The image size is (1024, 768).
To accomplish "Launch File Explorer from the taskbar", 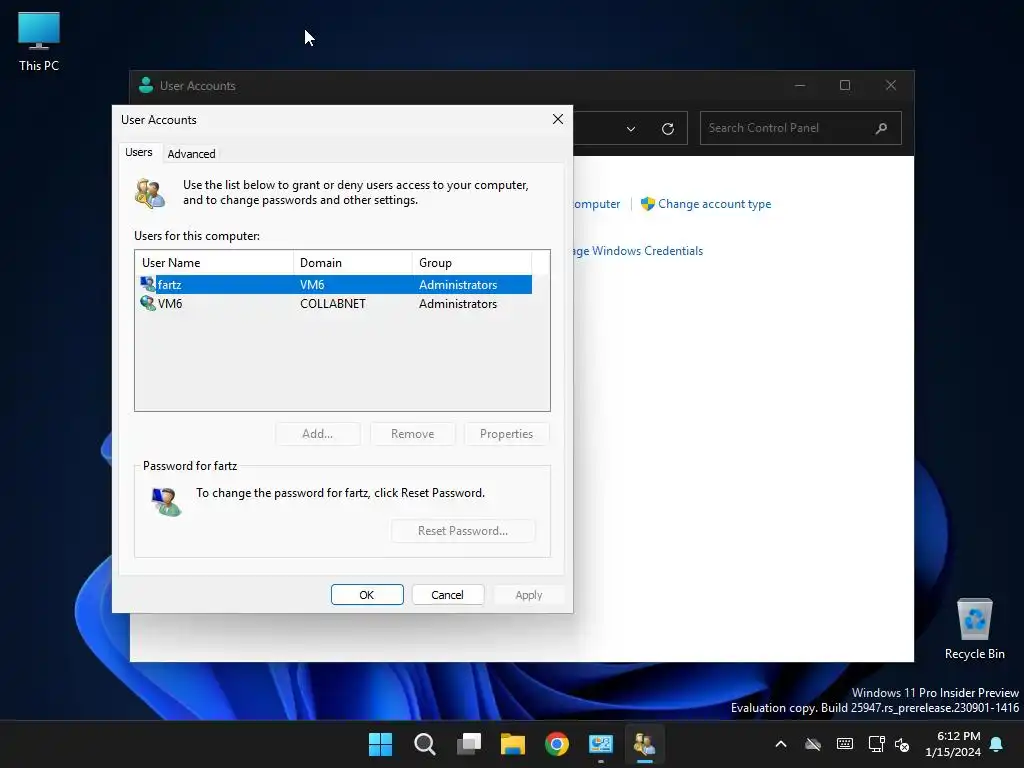I will click(x=513, y=744).
